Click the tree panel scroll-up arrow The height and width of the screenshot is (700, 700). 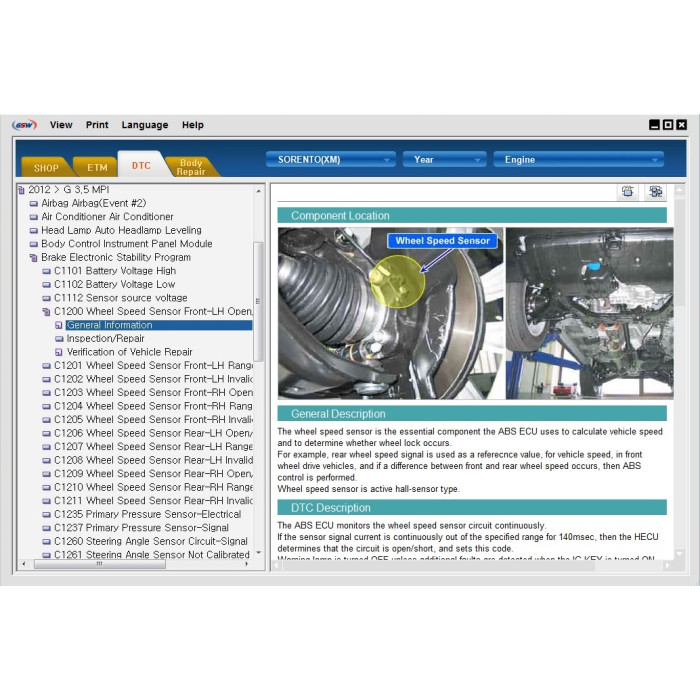pyautogui.click(x=258, y=191)
